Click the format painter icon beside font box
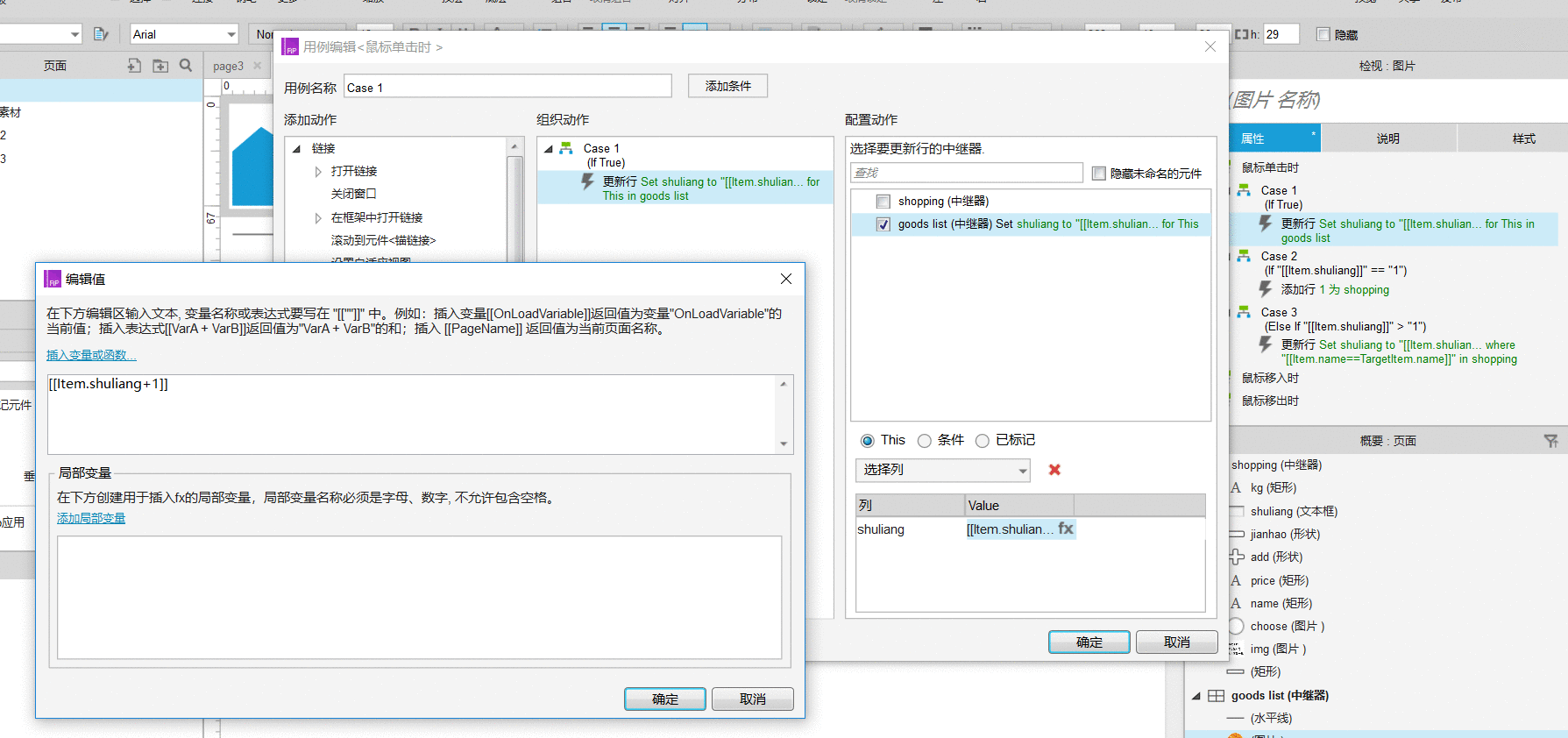This screenshot has width=1568, height=738. pos(101,34)
